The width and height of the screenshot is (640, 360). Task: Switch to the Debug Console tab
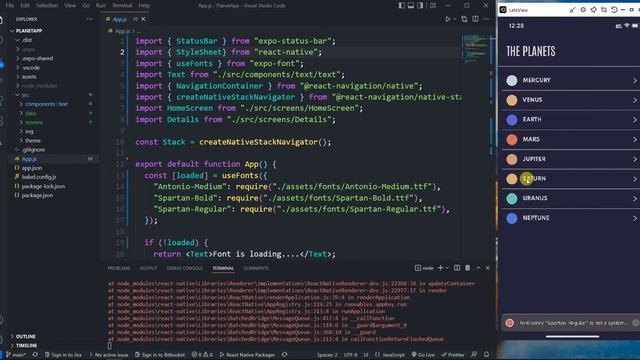click(184, 268)
